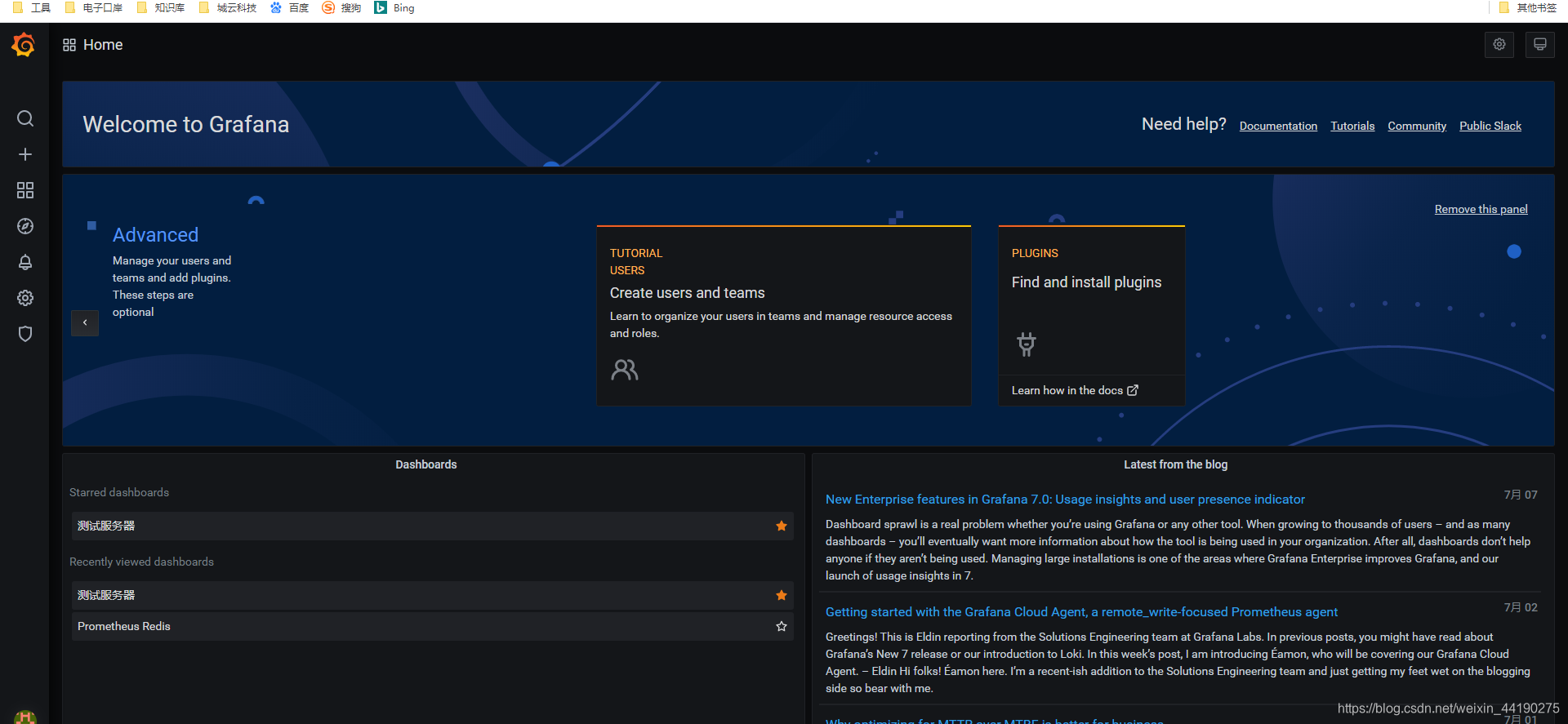The width and height of the screenshot is (1568, 724).
Task: Open the 工具 bookmark folder
Action: [32, 8]
